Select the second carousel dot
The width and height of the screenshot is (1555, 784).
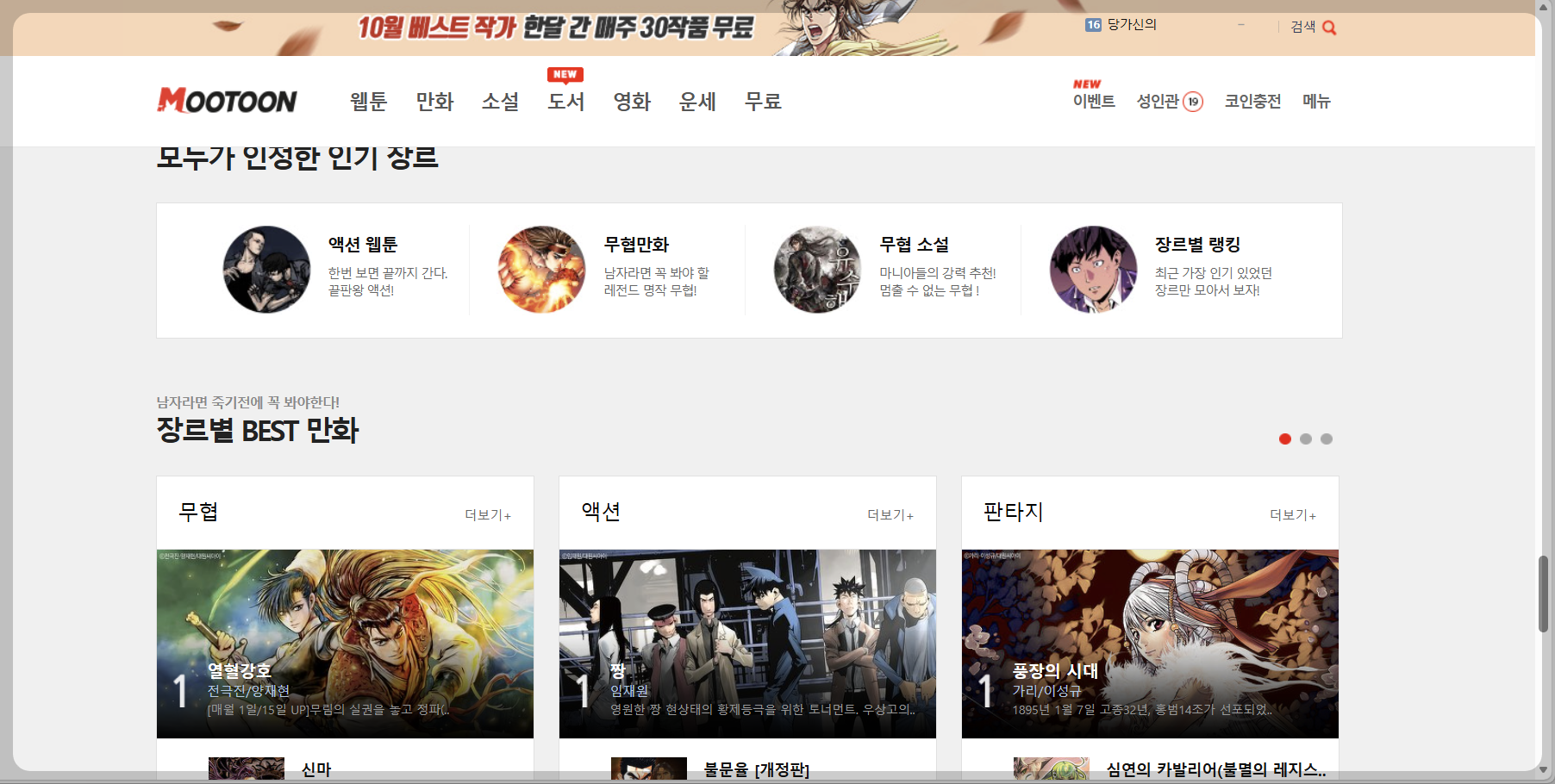coord(1306,439)
